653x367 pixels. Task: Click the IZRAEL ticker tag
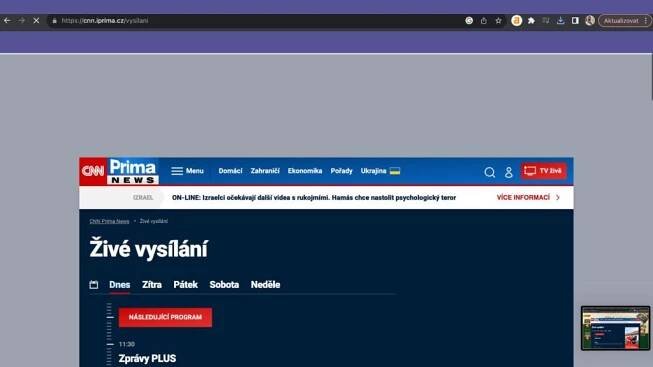tap(143, 197)
